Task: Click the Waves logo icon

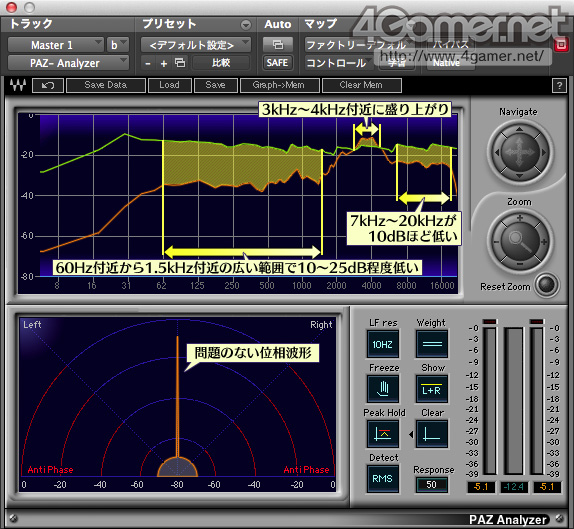Action: [x=18, y=85]
